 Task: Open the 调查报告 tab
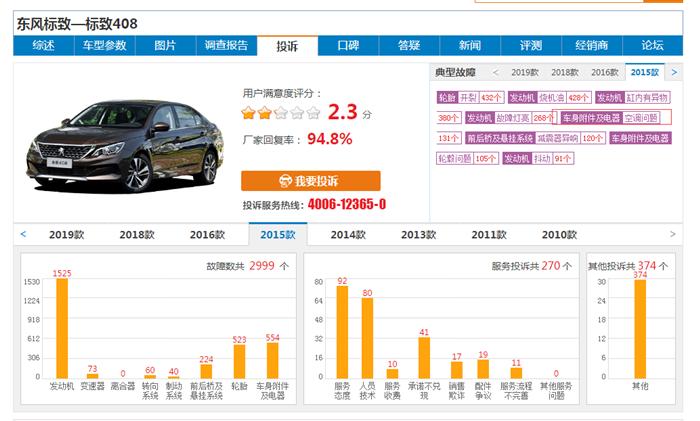(226, 46)
